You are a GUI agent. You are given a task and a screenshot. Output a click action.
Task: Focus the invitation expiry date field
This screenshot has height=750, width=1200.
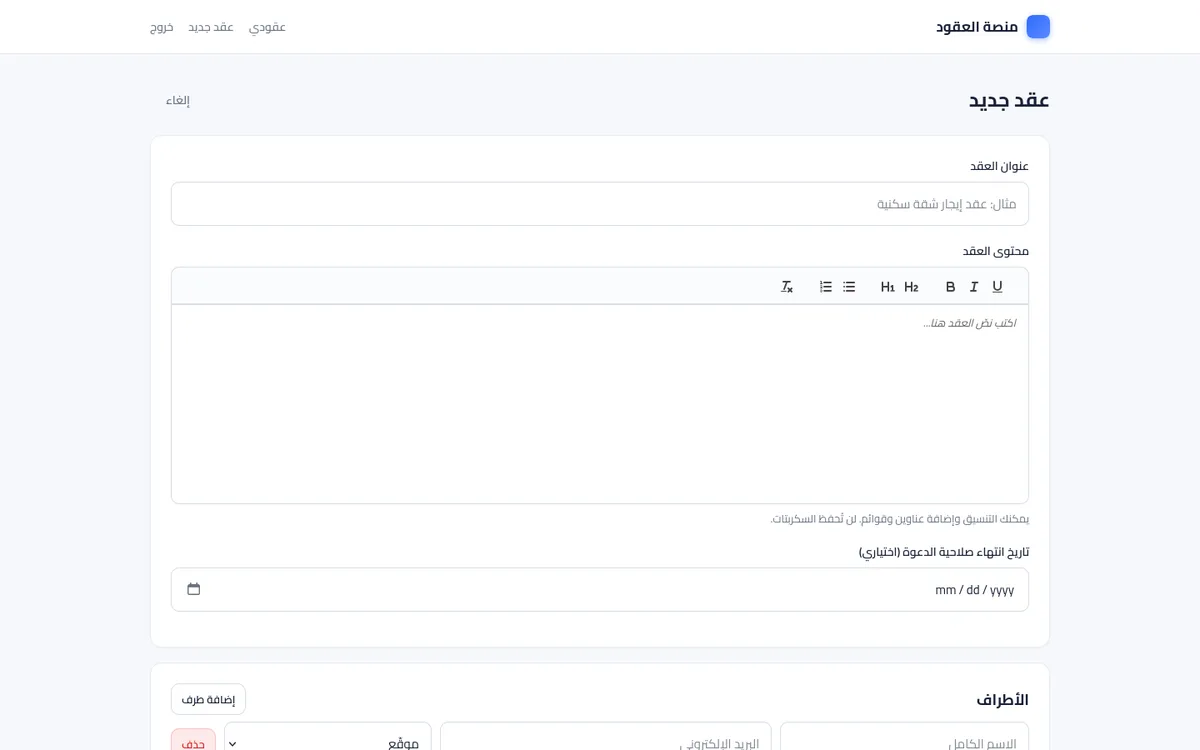coord(600,589)
